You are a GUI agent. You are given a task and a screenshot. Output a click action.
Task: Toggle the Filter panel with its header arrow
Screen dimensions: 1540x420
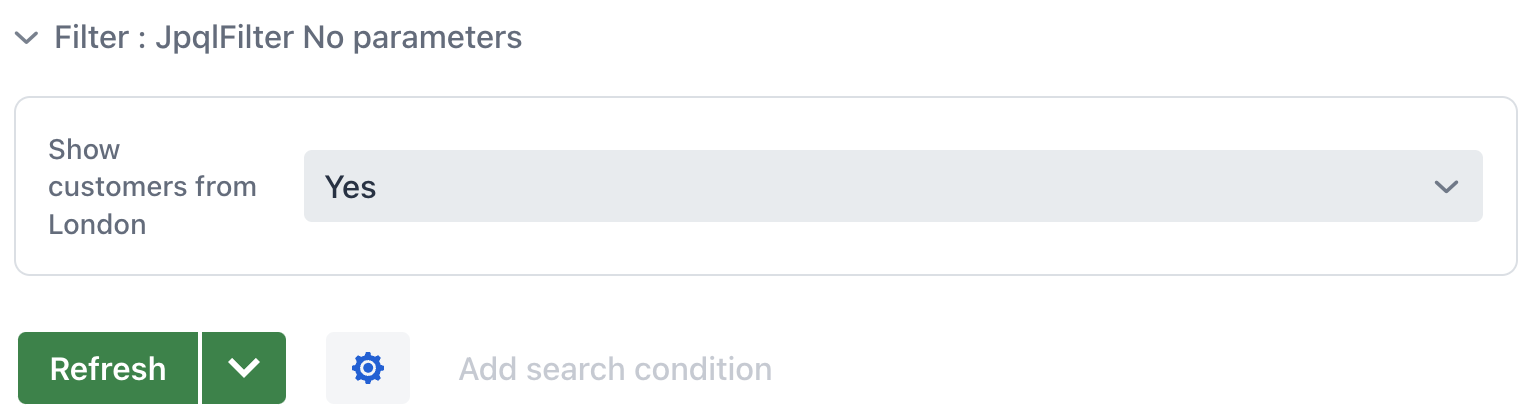(27, 39)
